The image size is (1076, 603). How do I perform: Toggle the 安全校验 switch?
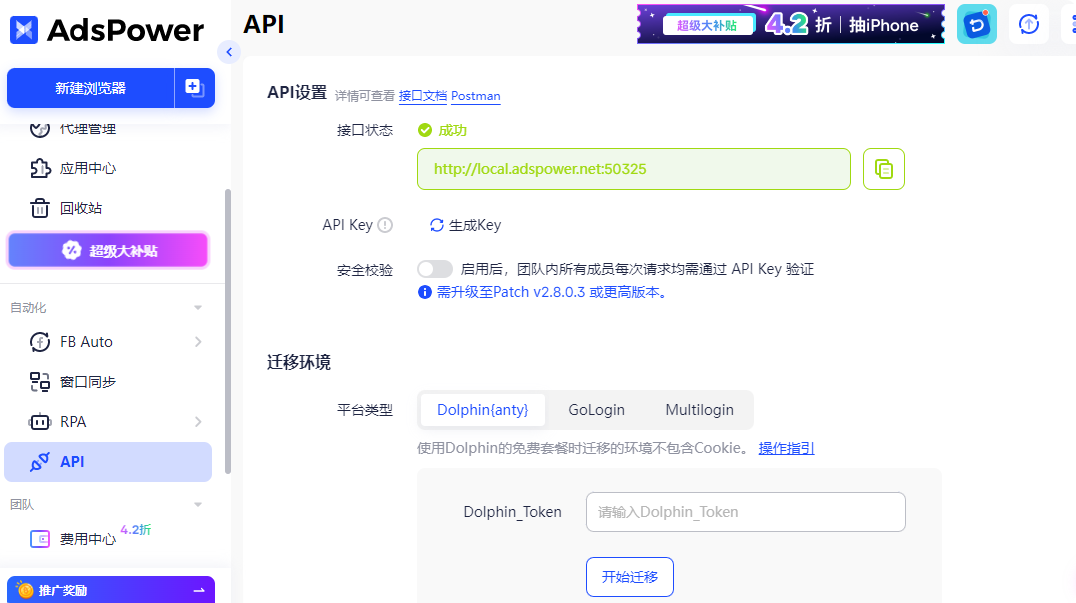click(435, 269)
